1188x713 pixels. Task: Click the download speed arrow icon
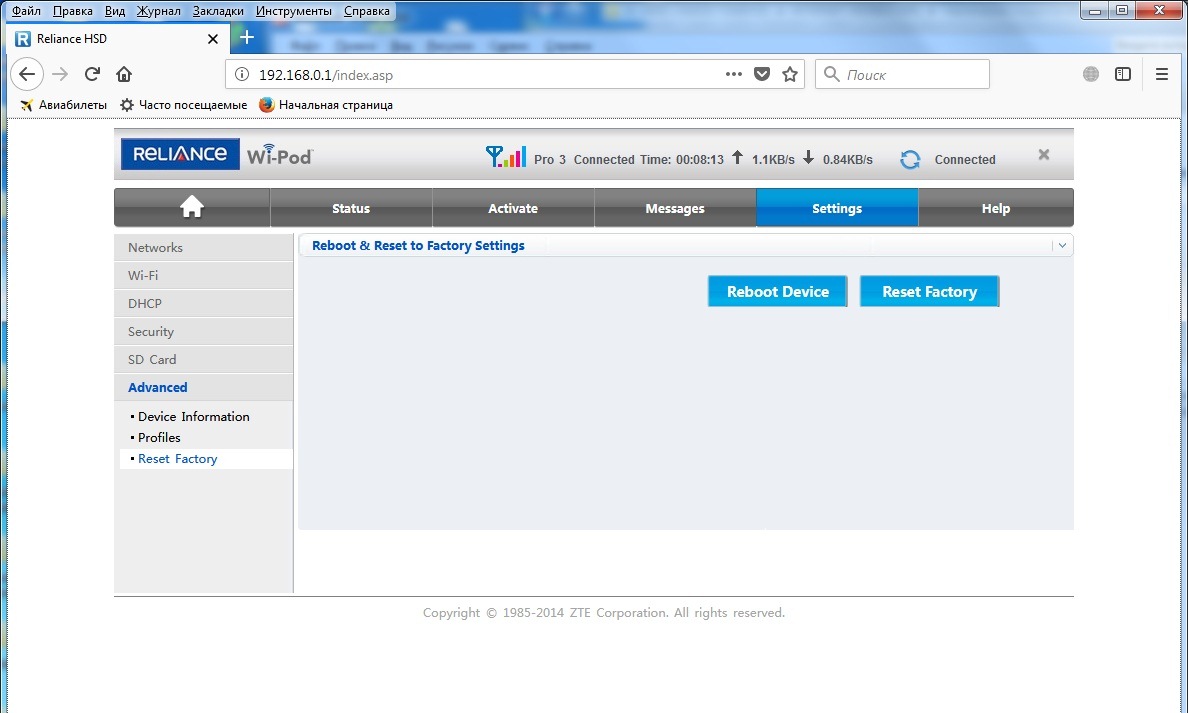click(x=808, y=158)
